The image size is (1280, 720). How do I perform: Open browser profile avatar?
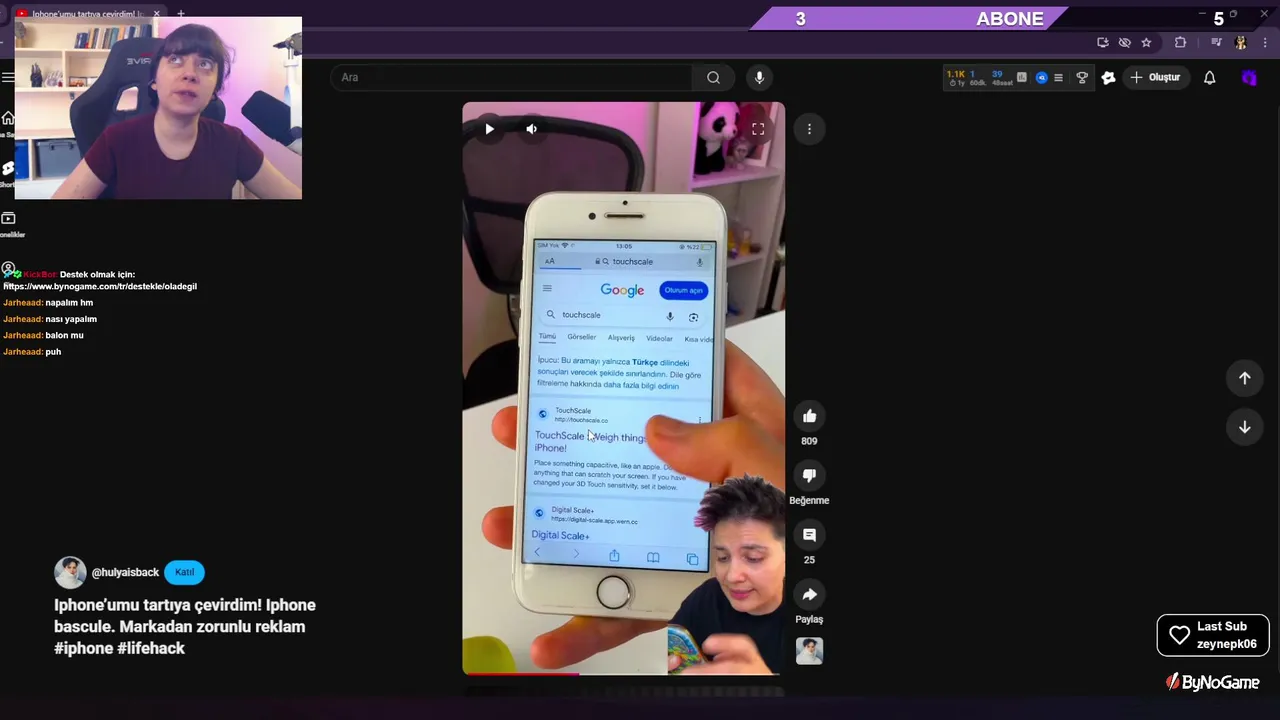[x=1241, y=42]
